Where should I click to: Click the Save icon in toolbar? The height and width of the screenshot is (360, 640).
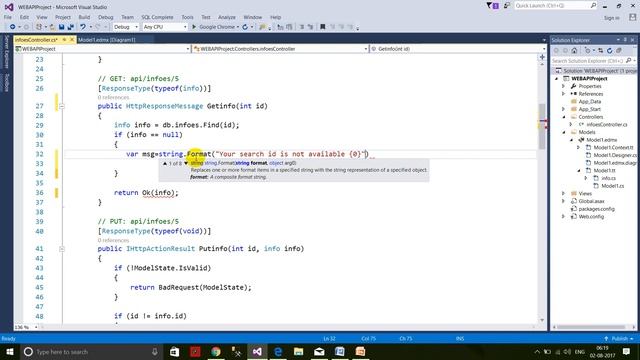click(x=61, y=27)
